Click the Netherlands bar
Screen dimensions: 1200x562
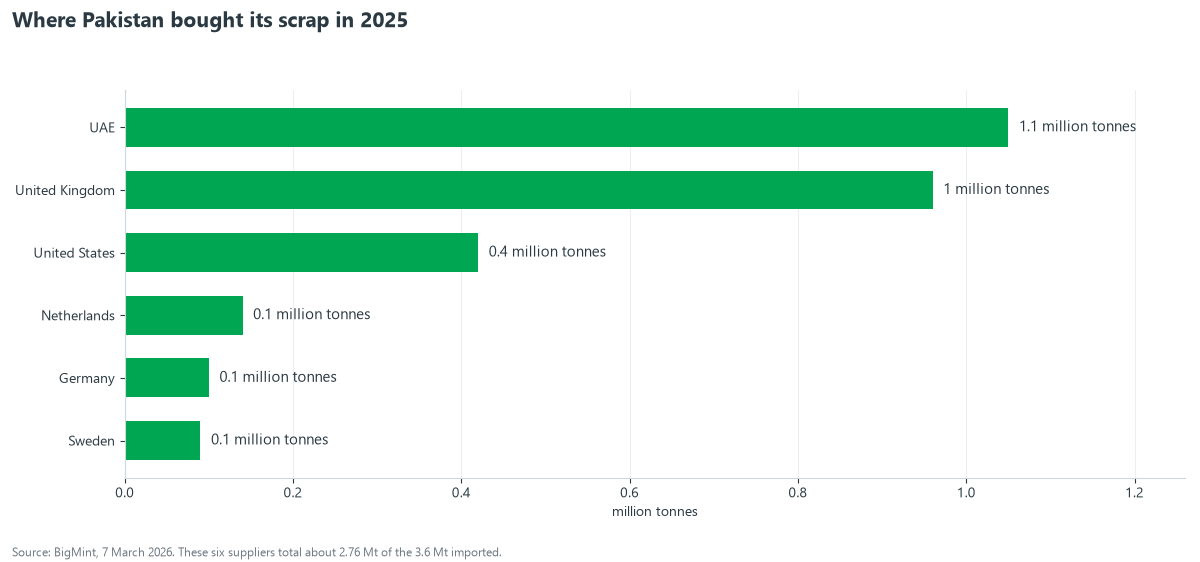pyautogui.click(x=184, y=315)
